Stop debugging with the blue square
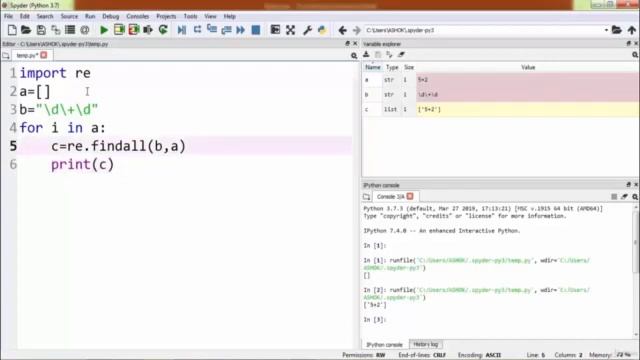640x360 pixels. coord(256,30)
